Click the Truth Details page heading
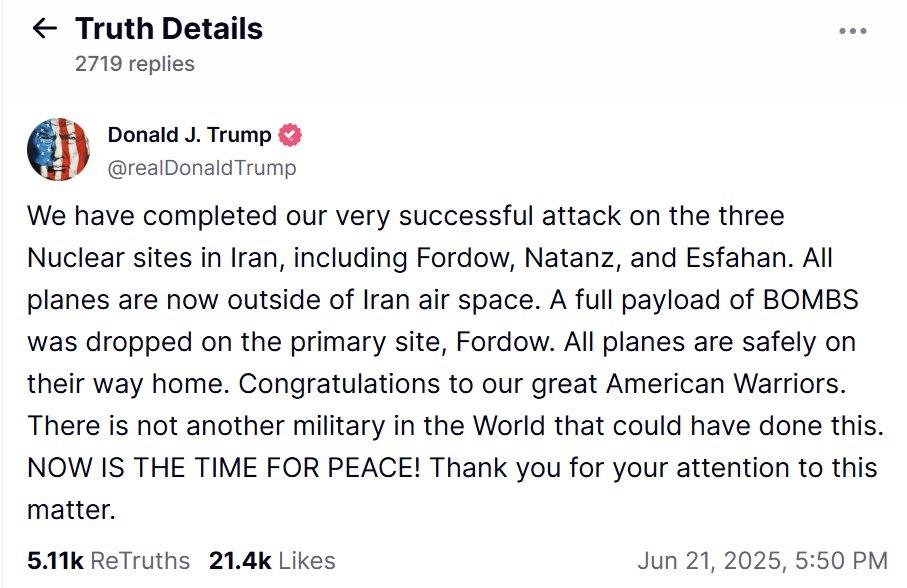 pos(169,29)
